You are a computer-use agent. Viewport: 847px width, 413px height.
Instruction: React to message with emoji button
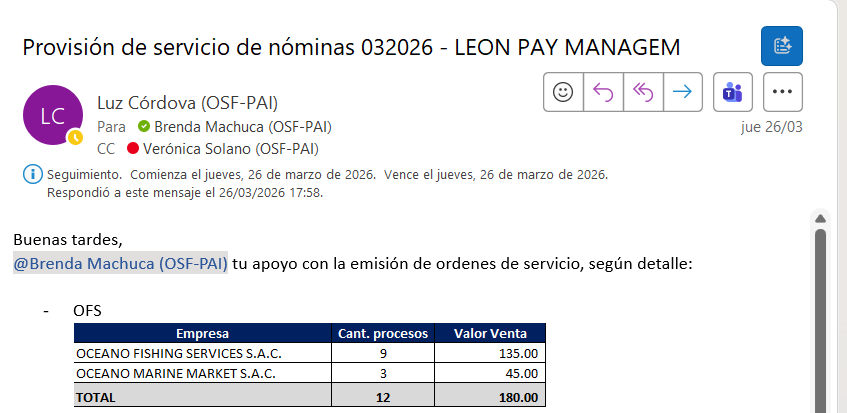point(563,92)
